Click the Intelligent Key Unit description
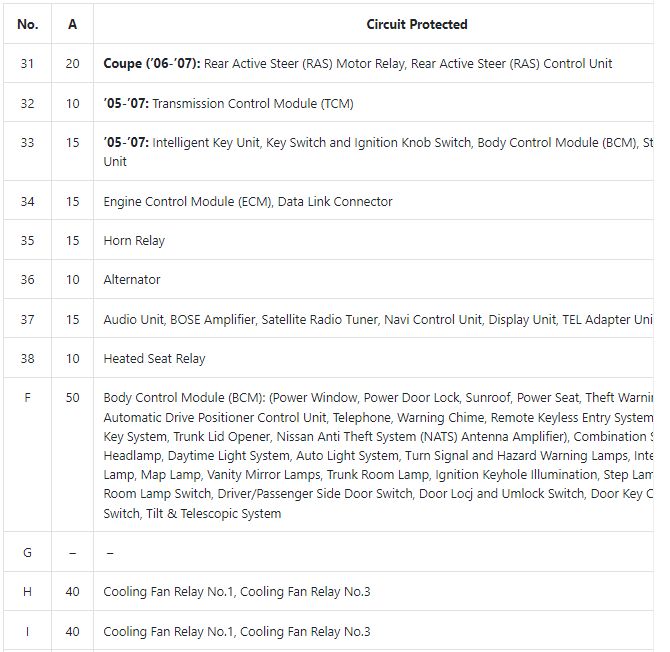Viewport: 670px width, 652px height. click(x=378, y=152)
